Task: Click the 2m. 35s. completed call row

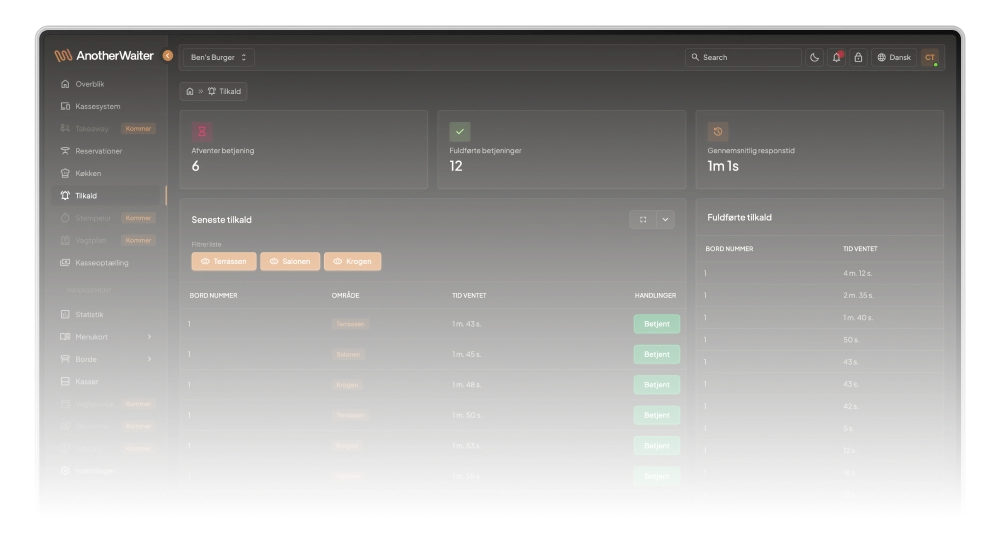Action: coord(820,295)
